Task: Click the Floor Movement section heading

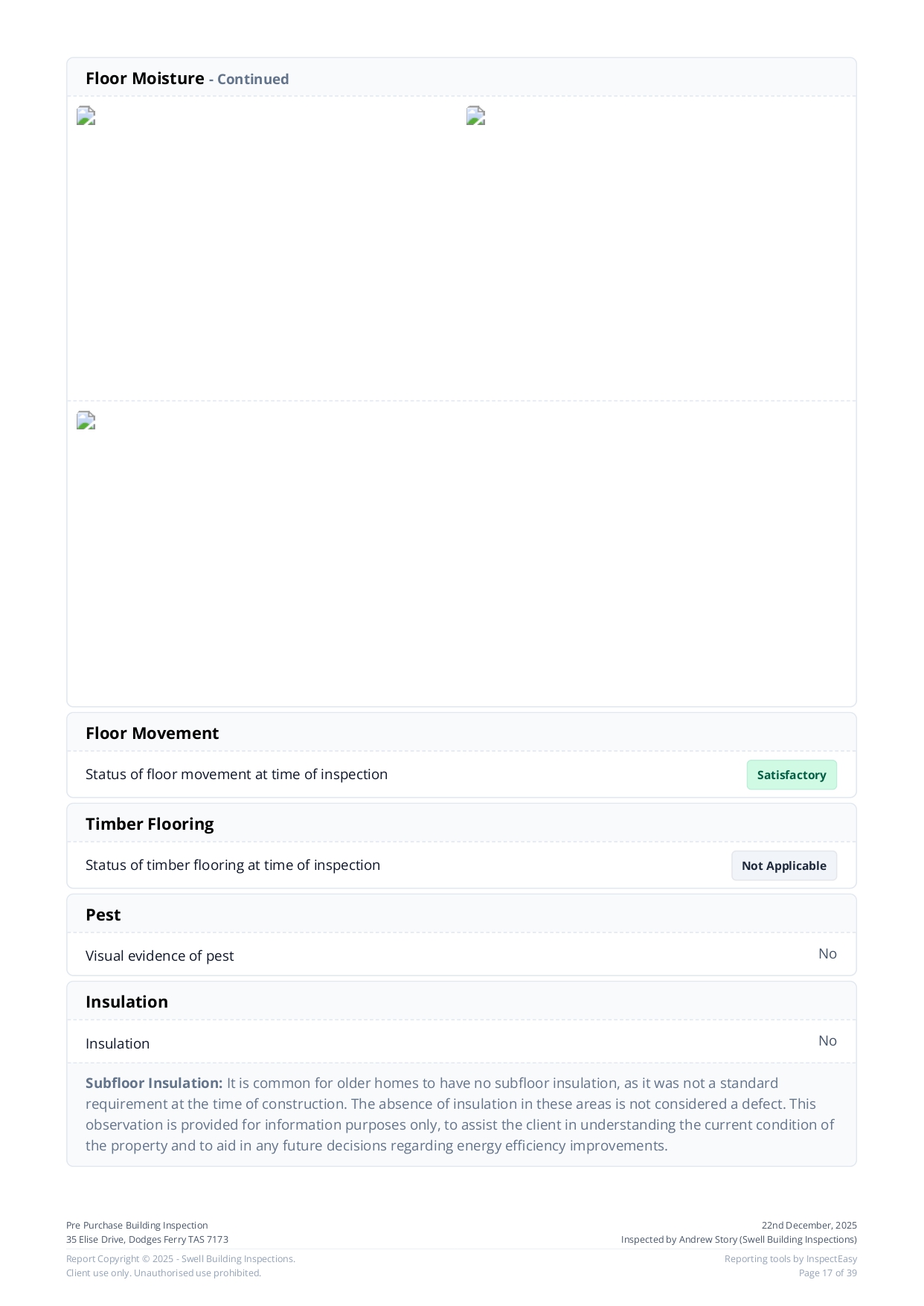Action: click(x=152, y=733)
